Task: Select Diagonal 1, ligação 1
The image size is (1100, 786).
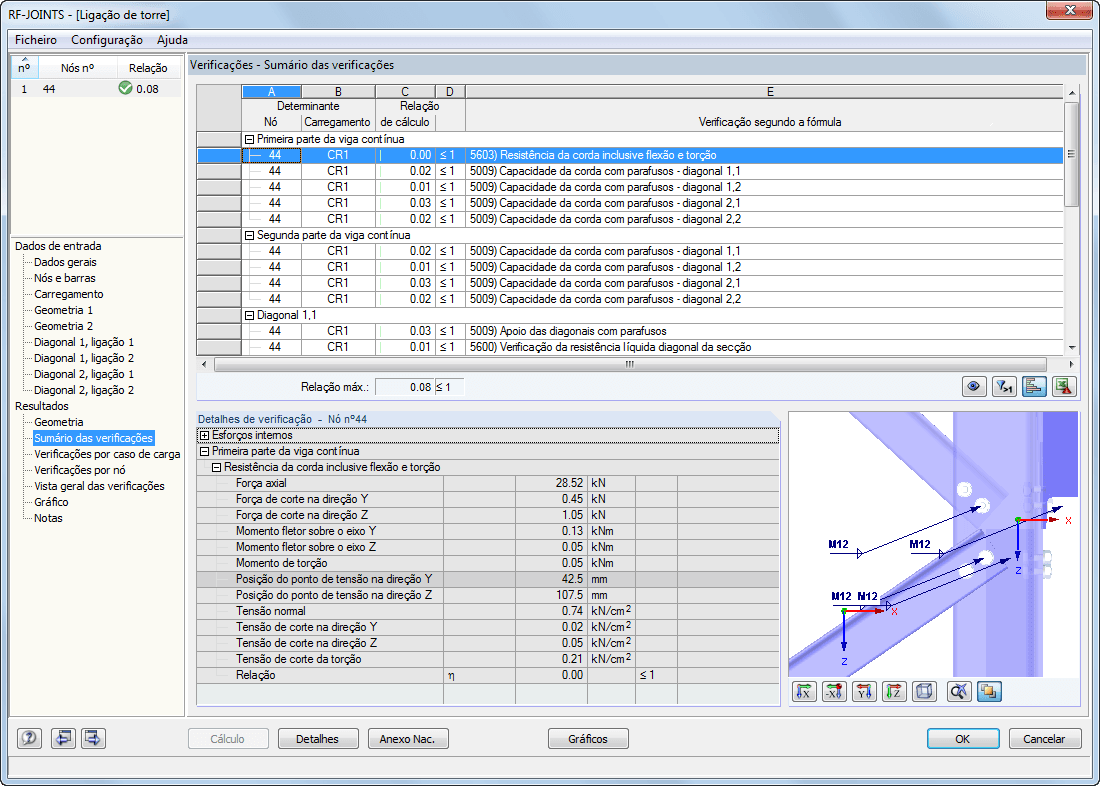Action: [83, 342]
